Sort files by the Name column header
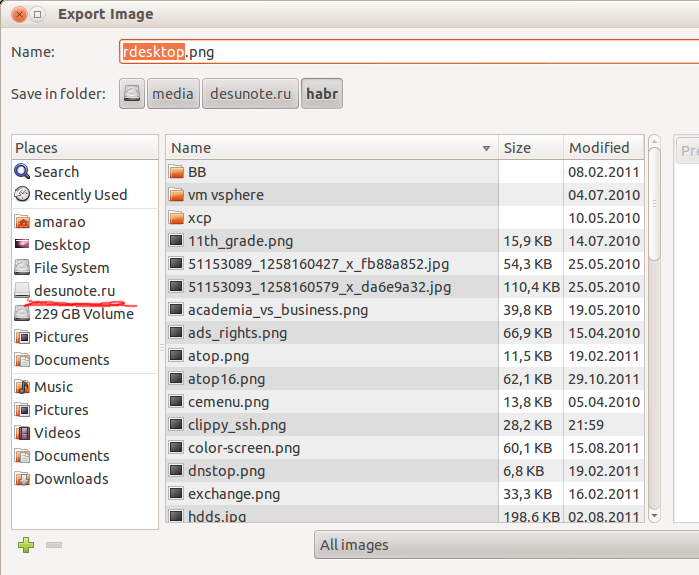This screenshot has width=699, height=575. [331, 148]
